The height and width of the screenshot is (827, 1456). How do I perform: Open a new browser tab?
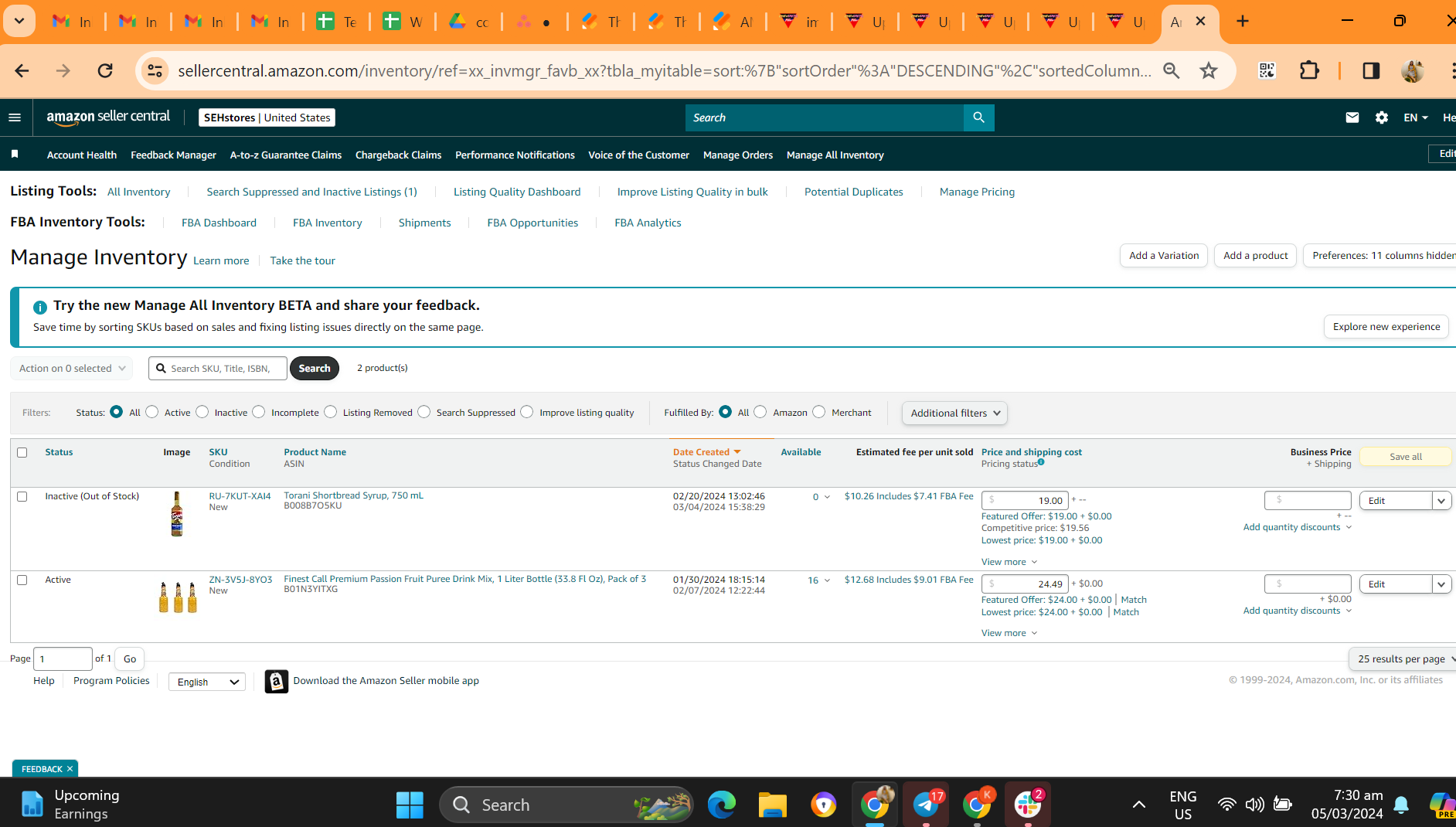pyautogui.click(x=1243, y=22)
